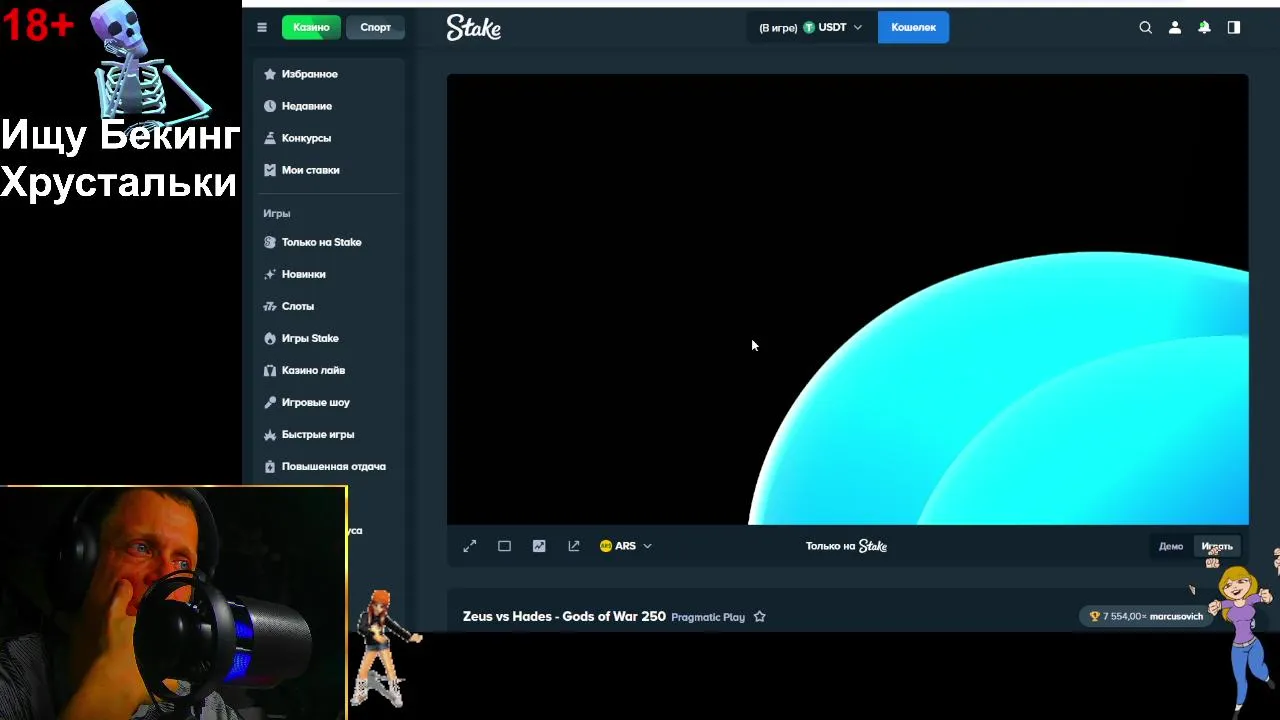Select Слоты sidebar item

click(329, 306)
